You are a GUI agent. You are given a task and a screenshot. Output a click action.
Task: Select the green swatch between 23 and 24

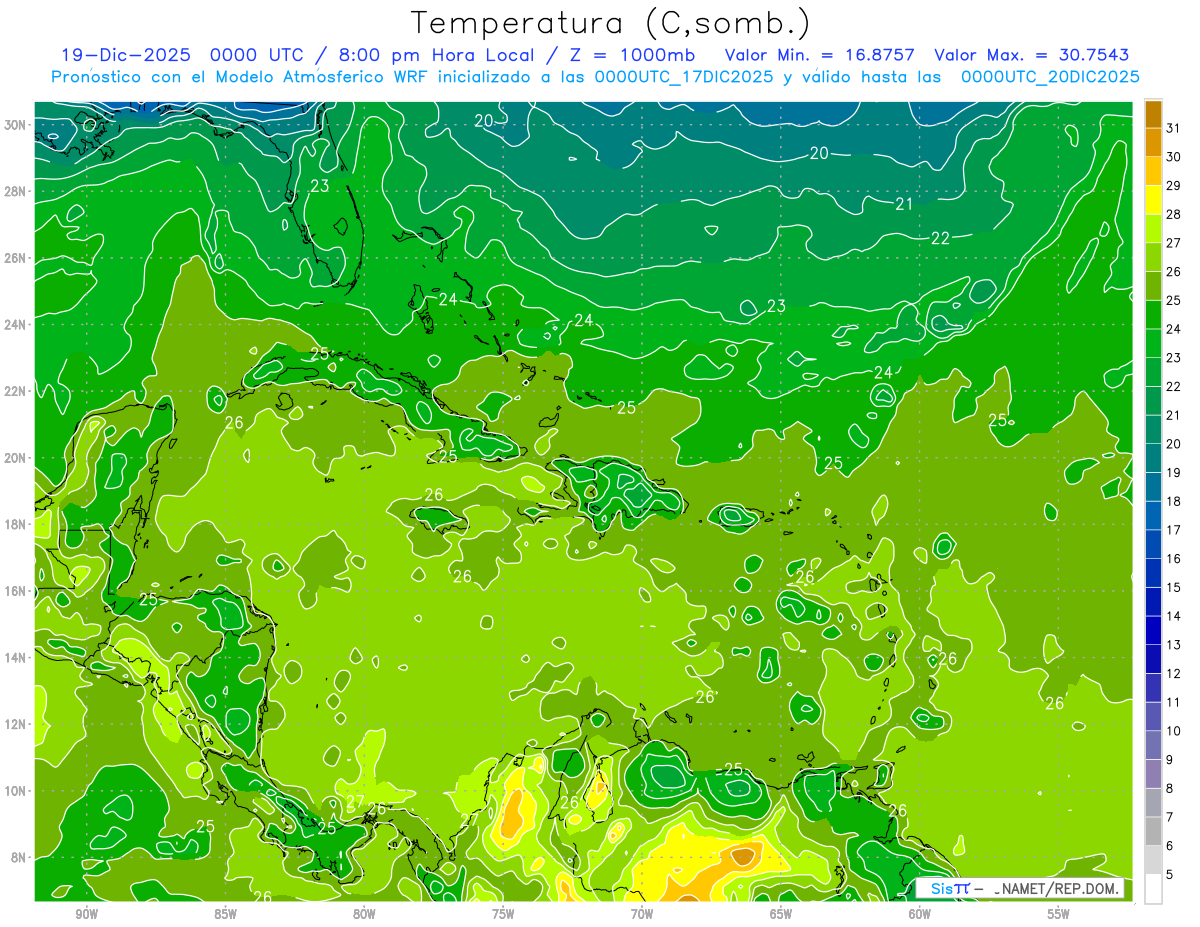point(1153,343)
